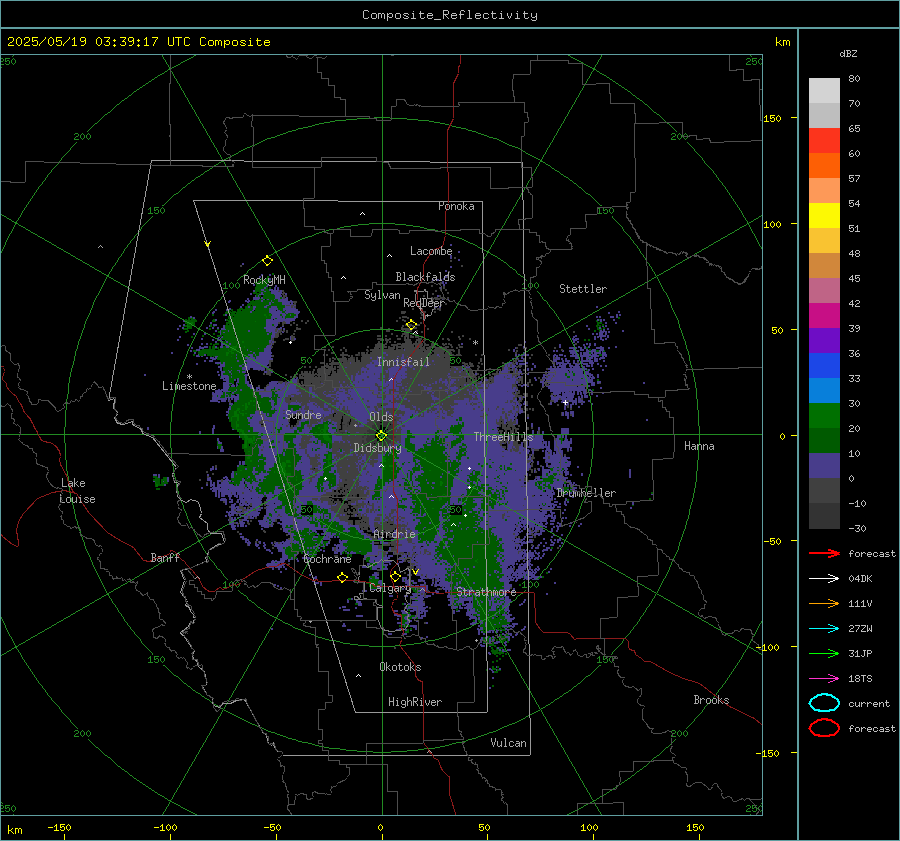Click the red forecast arrow in legend

[x=824, y=553]
